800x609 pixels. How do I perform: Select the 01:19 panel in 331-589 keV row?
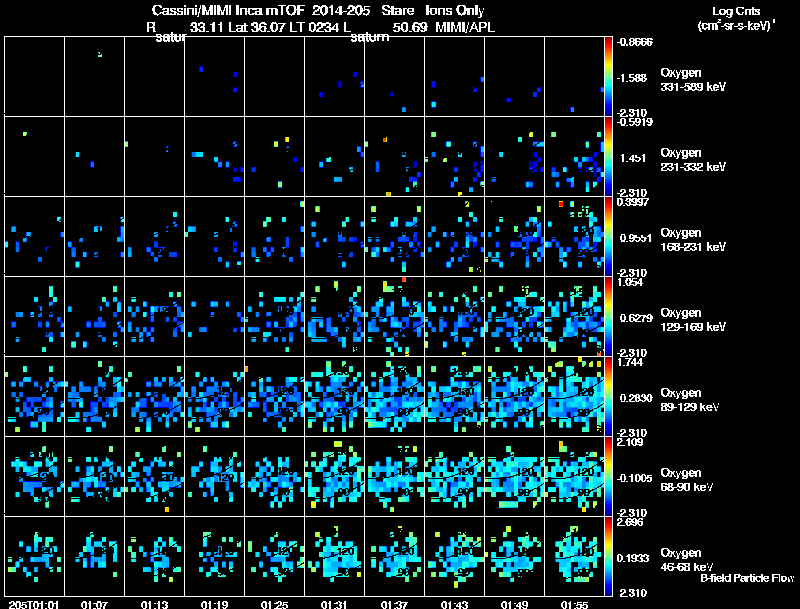(215, 77)
